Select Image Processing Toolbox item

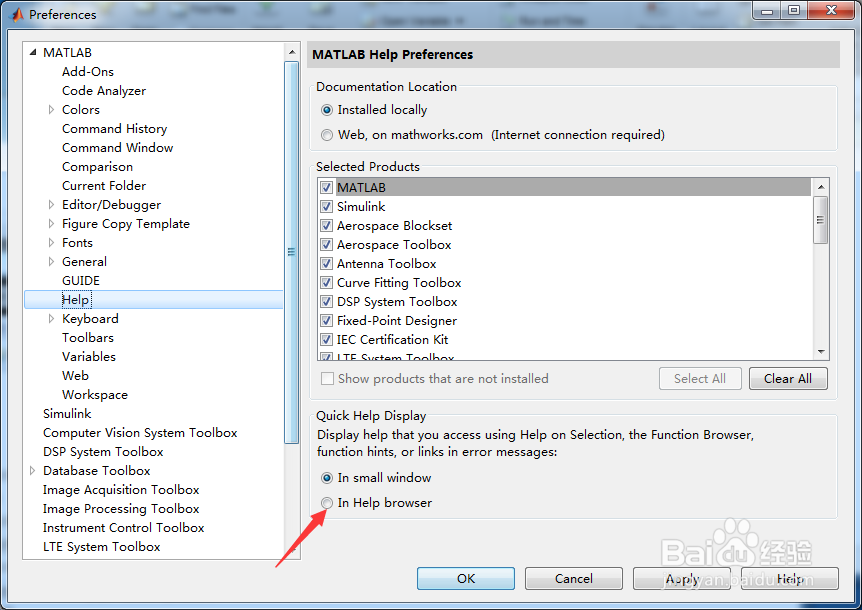pyautogui.click(x=121, y=509)
